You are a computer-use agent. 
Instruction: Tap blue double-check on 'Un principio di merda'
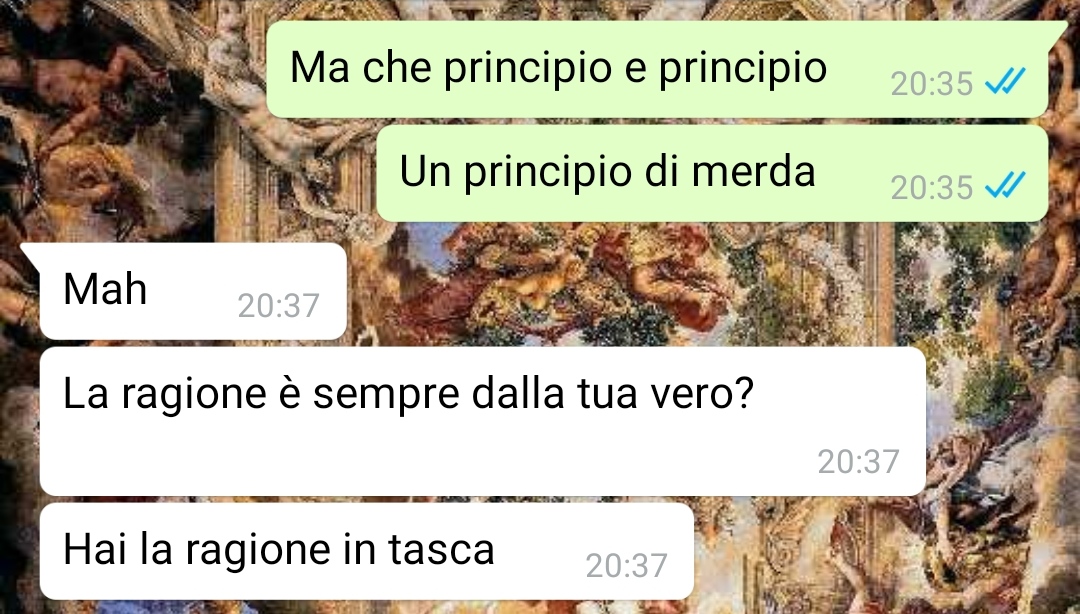1006,185
